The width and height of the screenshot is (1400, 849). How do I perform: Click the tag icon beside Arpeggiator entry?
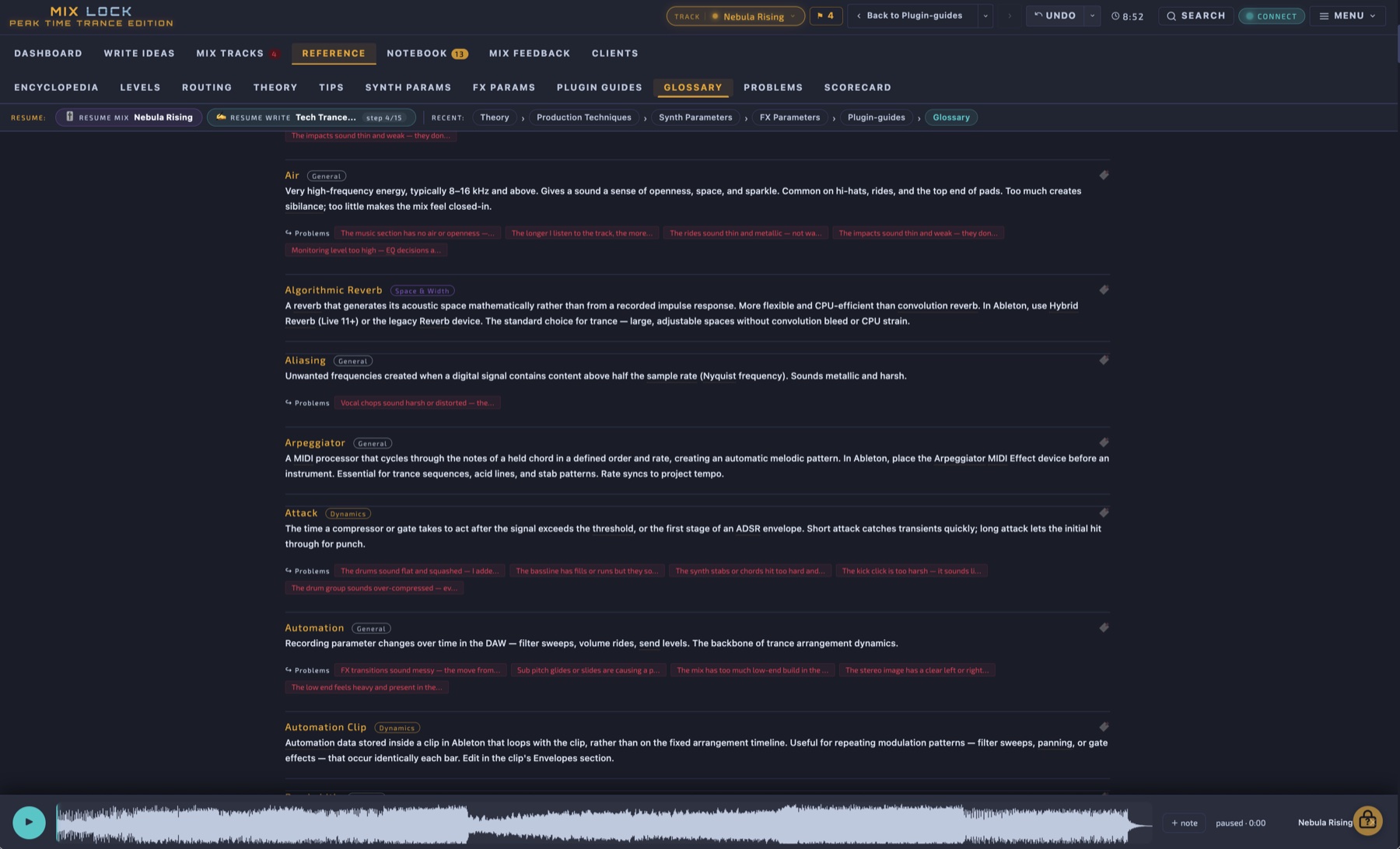point(1104,442)
